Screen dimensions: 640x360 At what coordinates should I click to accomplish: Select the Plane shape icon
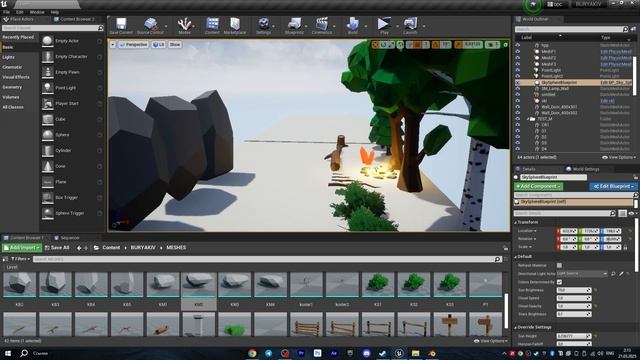(x=48, y=182)
